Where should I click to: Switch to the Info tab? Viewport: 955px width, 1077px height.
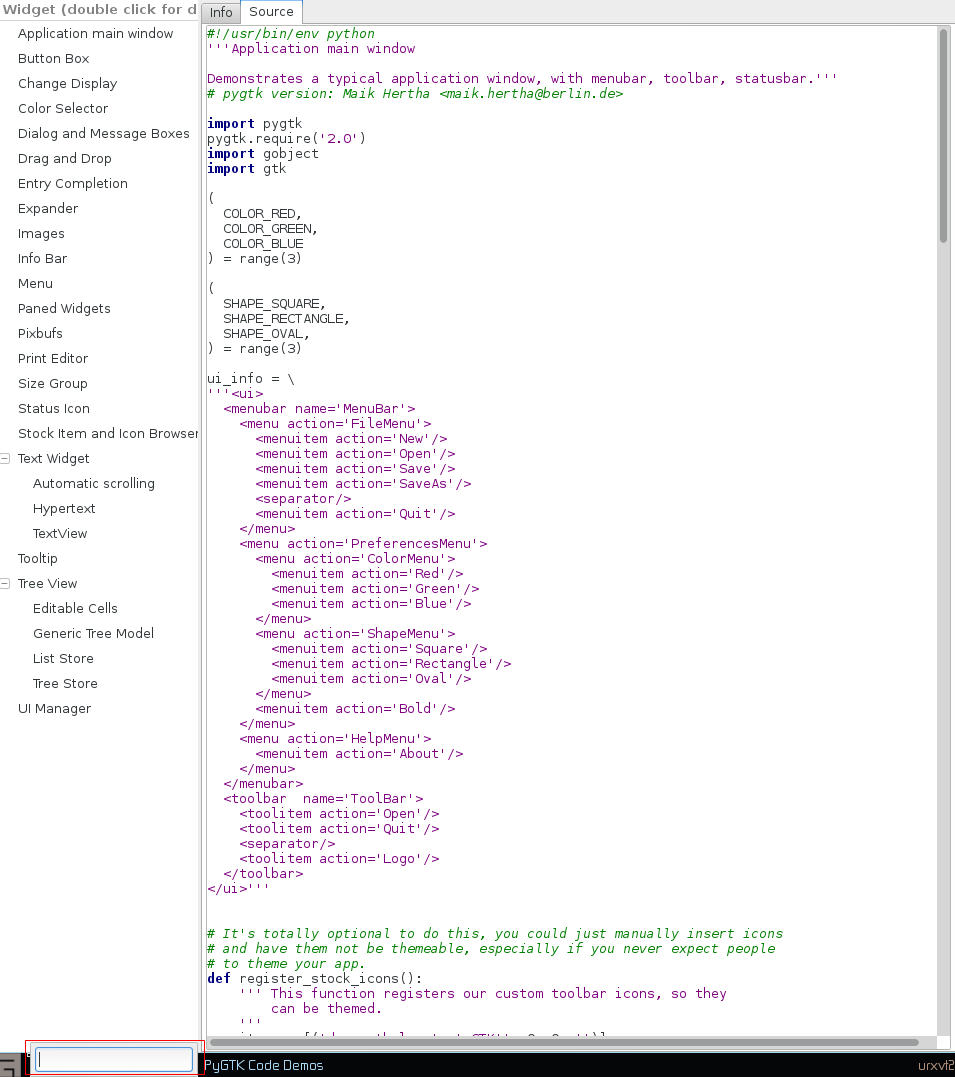coord(221,12)
